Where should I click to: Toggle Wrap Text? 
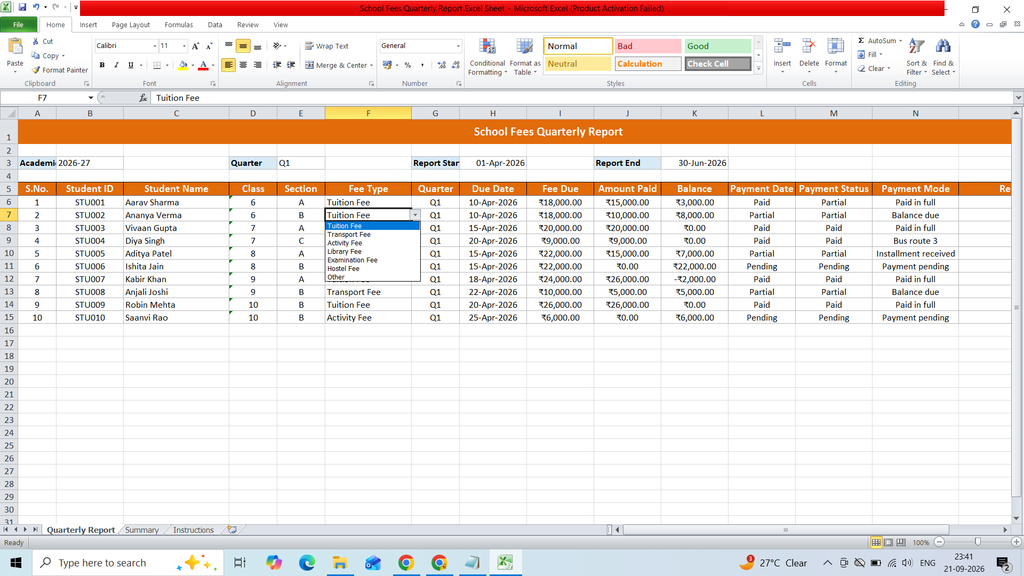[x=327, y=46]
